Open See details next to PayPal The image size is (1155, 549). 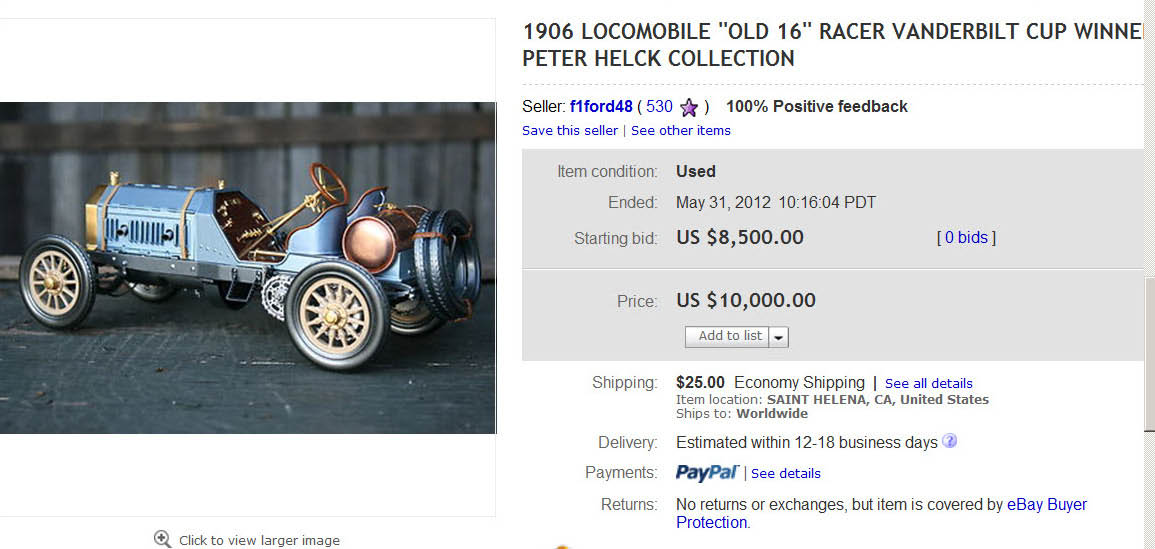(786, 473)
